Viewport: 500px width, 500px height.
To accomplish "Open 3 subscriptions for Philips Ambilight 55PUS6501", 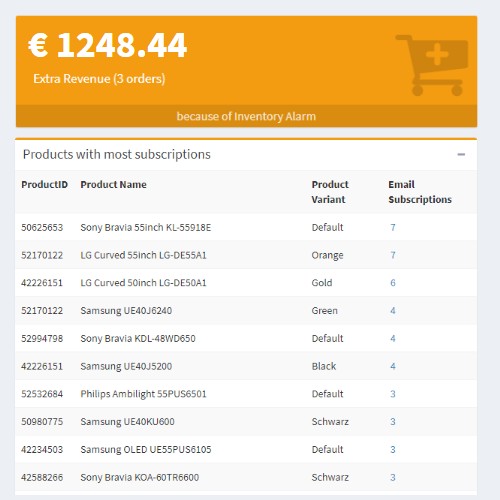I will pyautogui.click(x=393, y=394).
